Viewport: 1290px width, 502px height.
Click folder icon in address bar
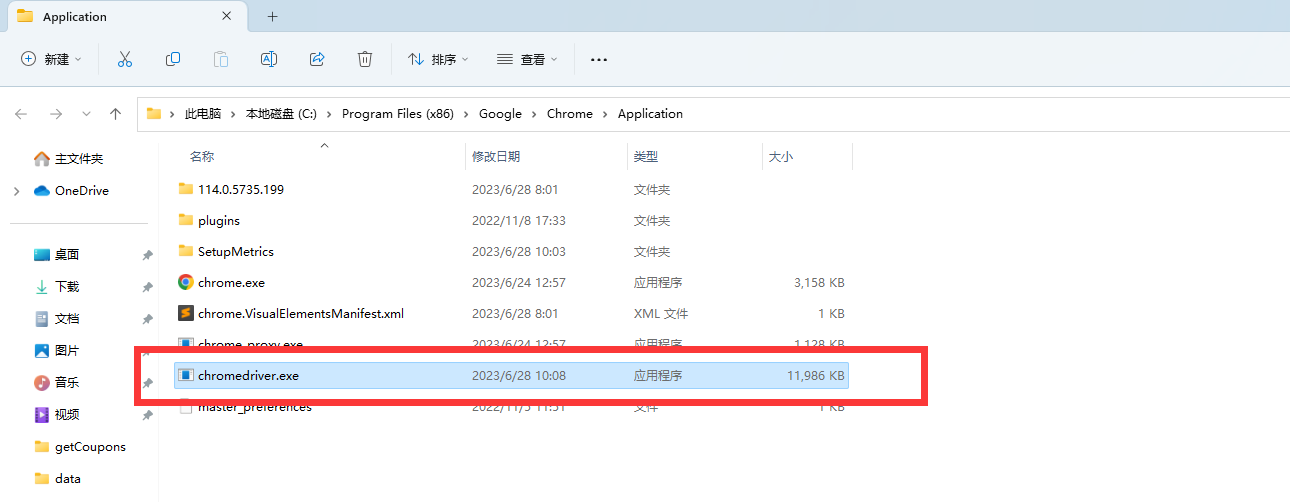[x=154, y=114]
